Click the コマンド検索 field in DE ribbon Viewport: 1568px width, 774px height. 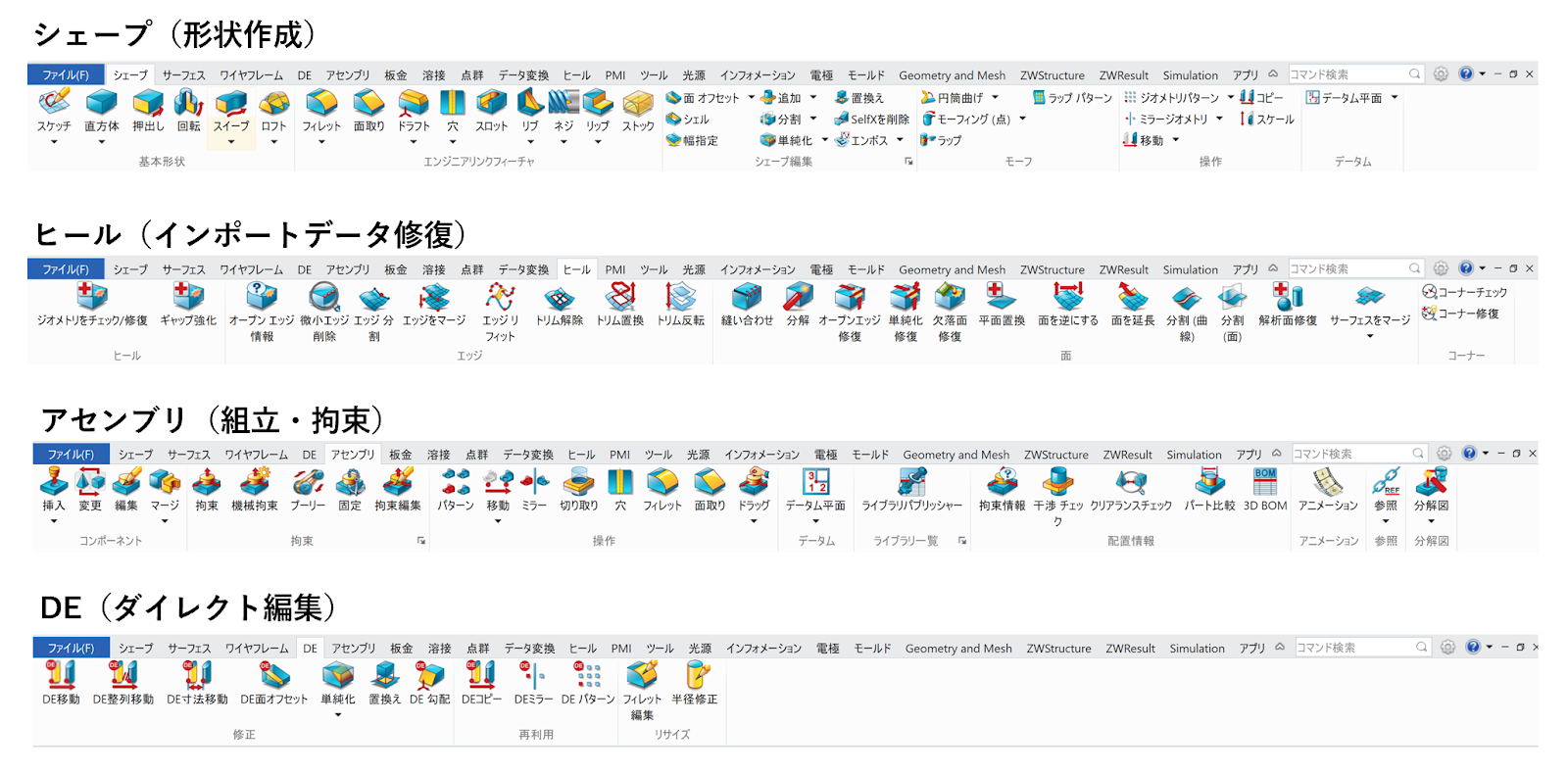pyautogui.click(x=1352, y=648)
